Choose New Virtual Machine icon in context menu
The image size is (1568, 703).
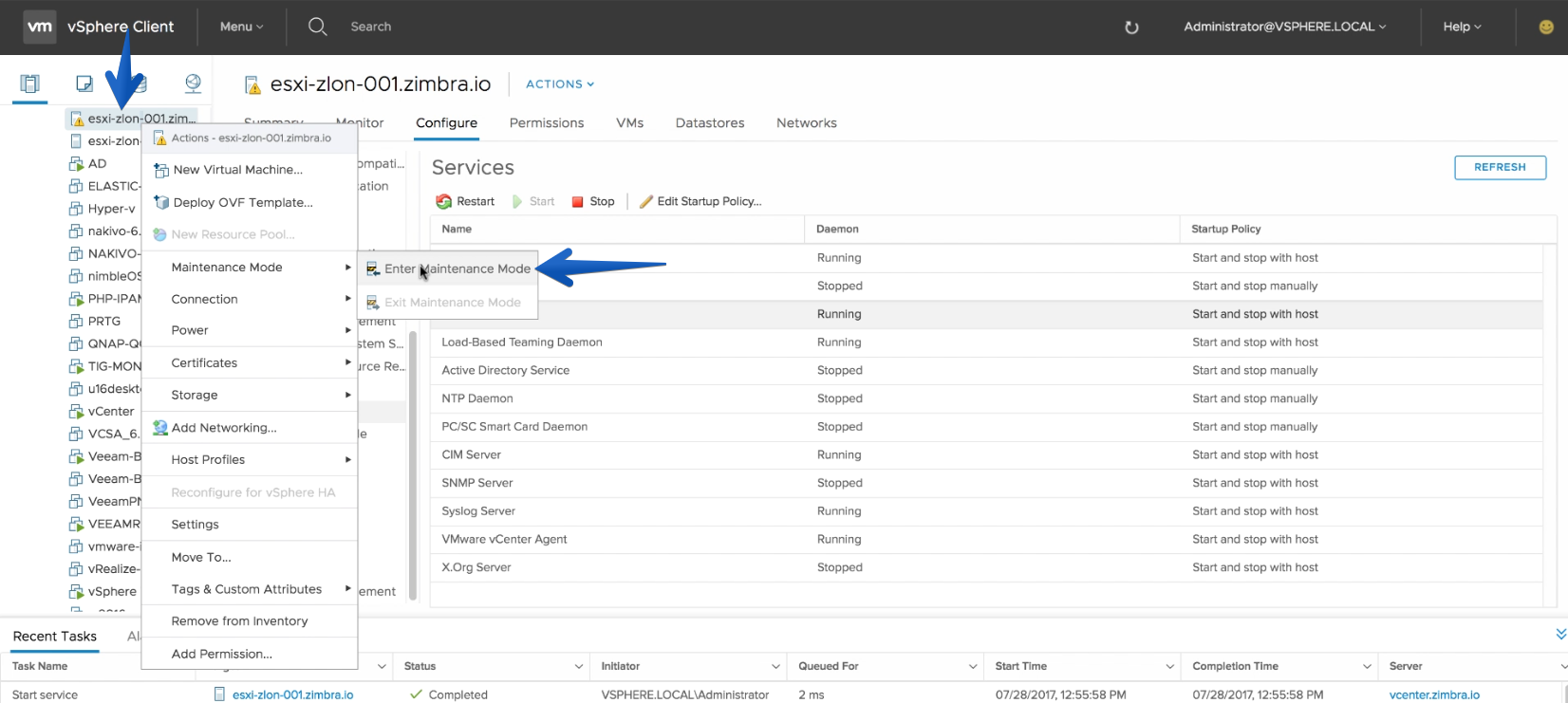point(160,170)
